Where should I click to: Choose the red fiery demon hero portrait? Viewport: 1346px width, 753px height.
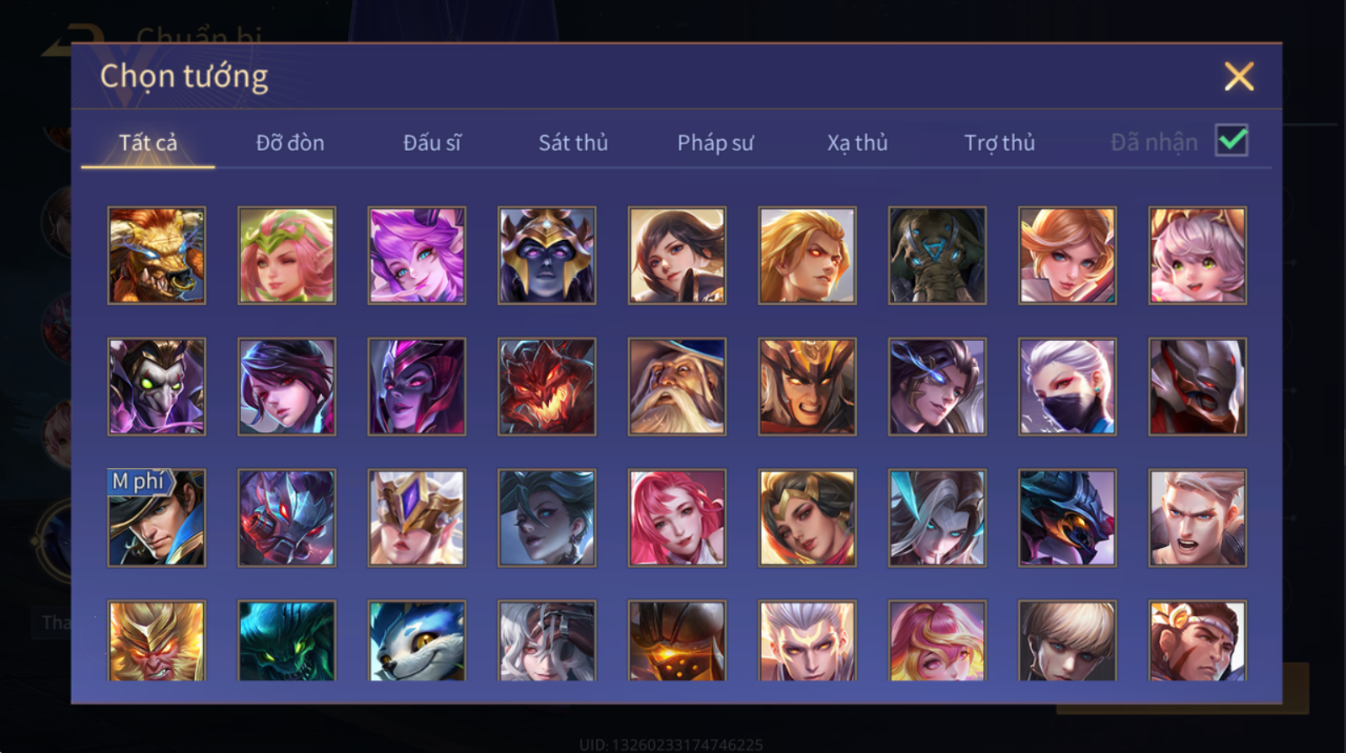click(547, 386)
